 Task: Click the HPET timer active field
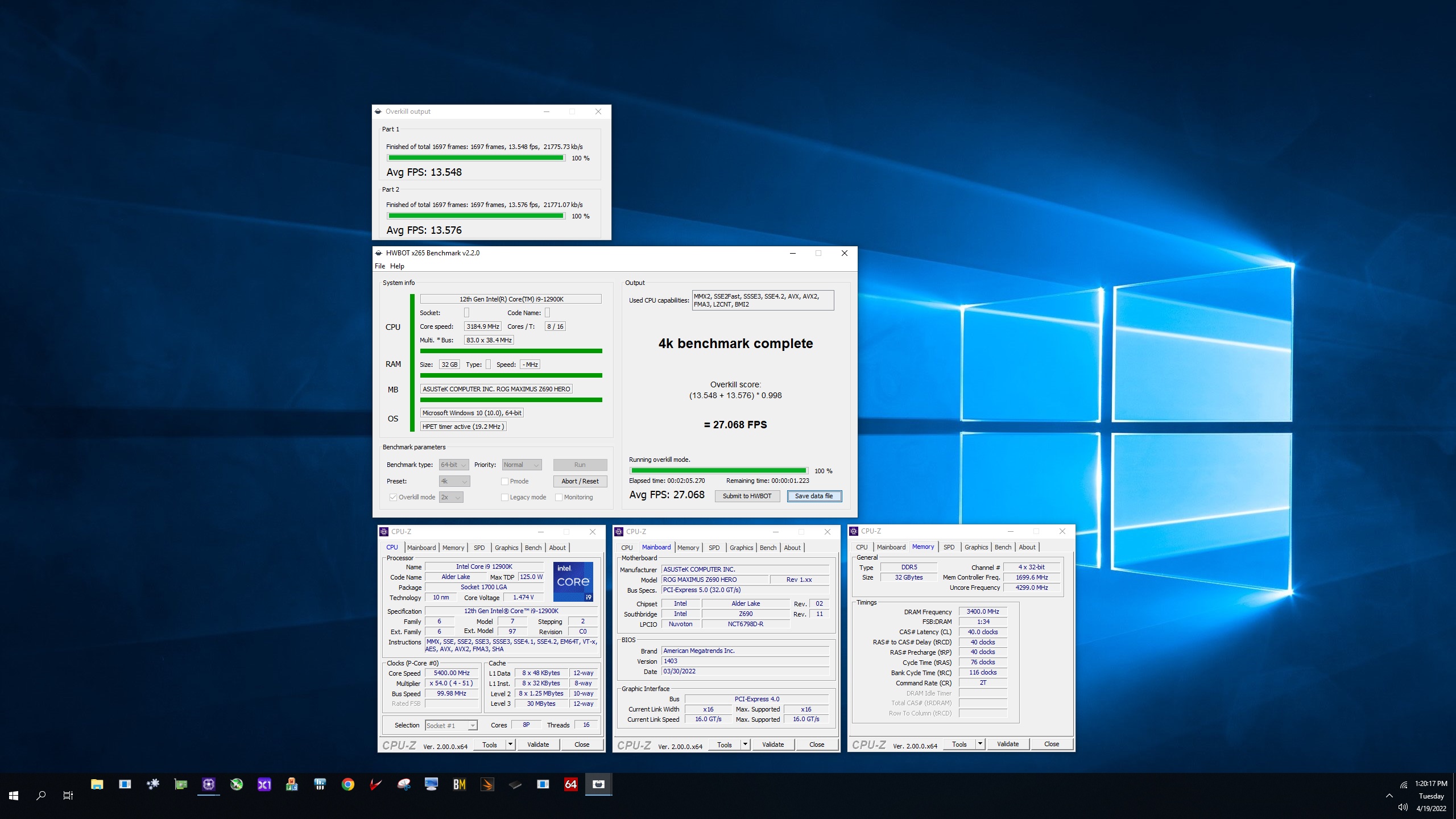[463, 427]
